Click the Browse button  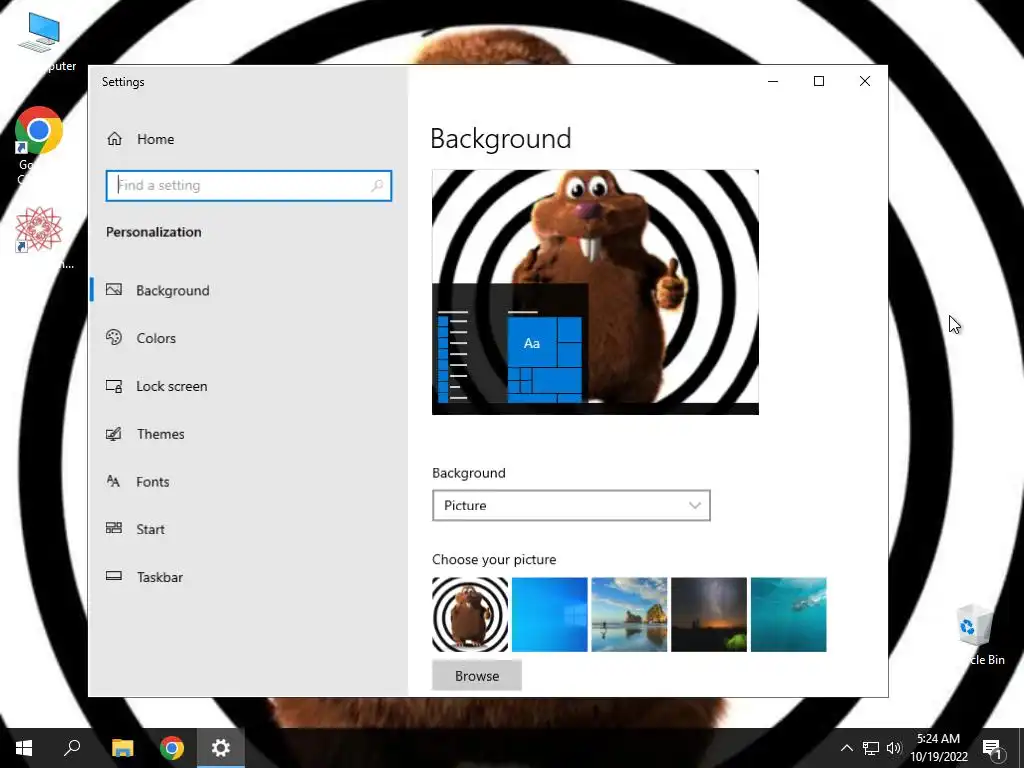pos(477,675)
